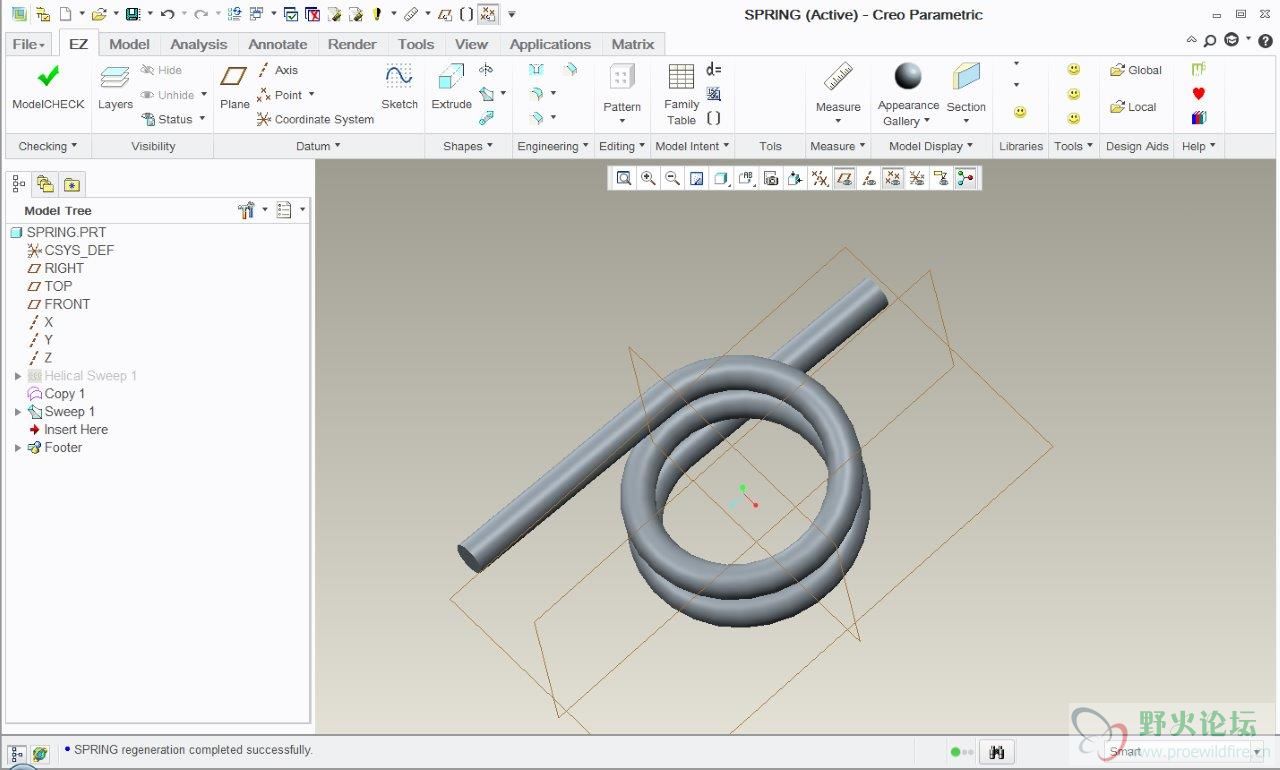Open the File menu
Screen dimensions: 1280x770
tap(28, 44)
